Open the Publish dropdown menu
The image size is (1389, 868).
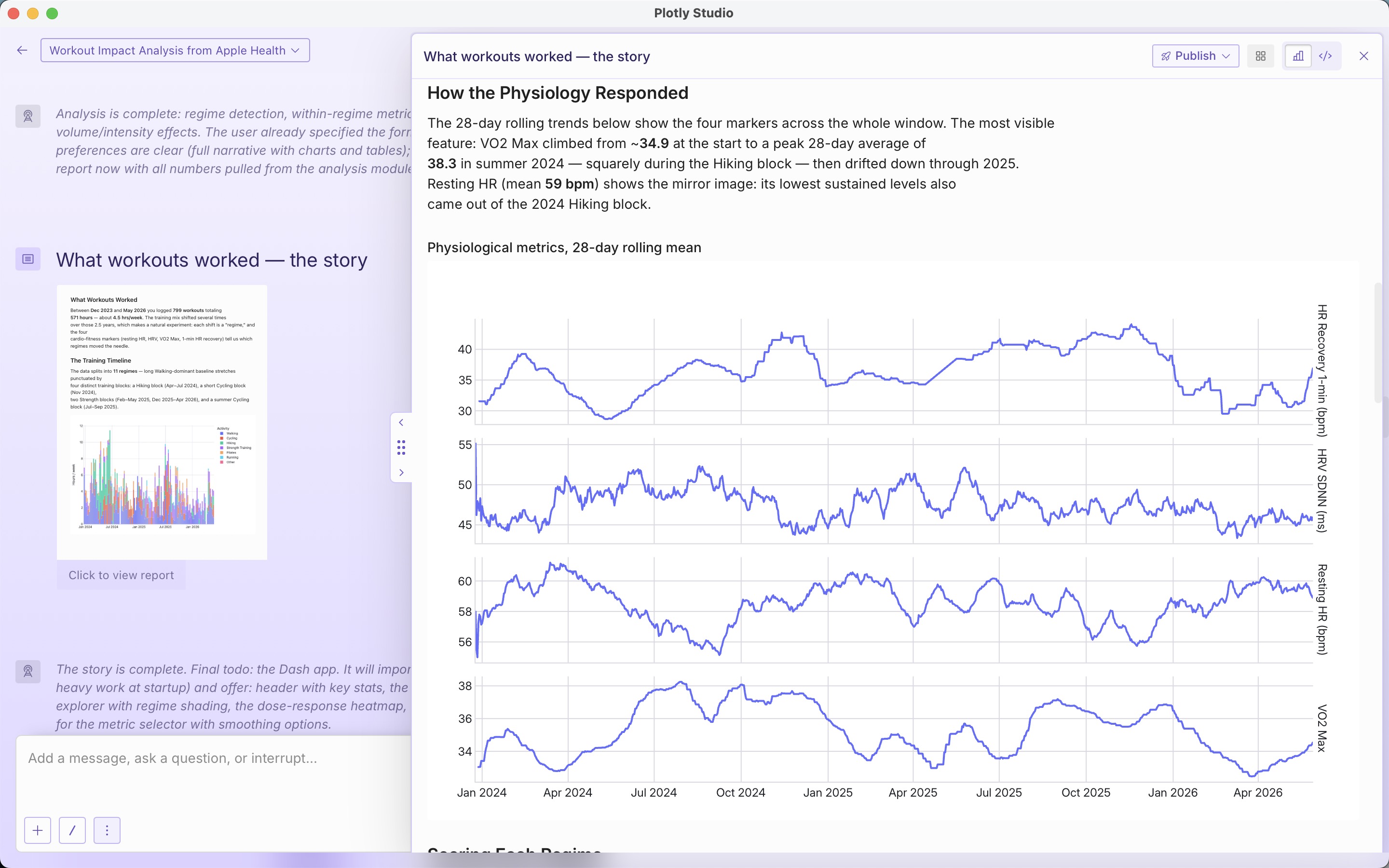[x=1196, y=55]
